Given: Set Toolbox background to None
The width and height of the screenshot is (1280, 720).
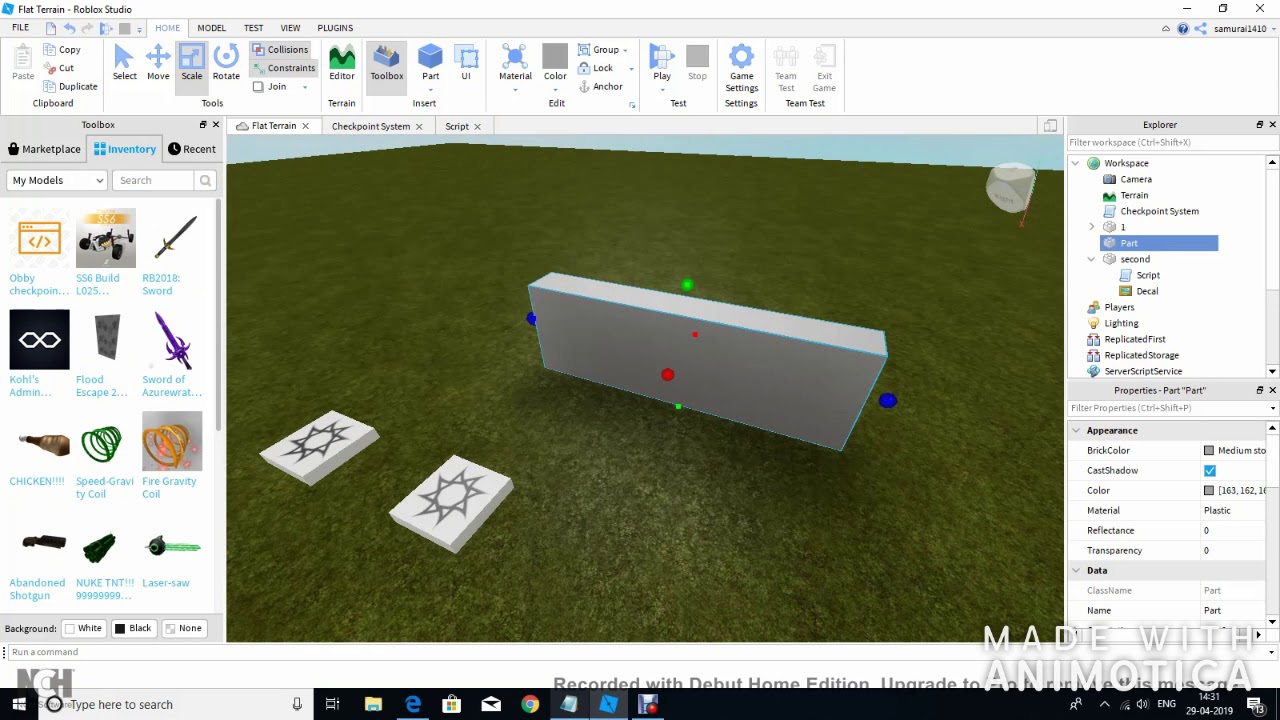Looking at the screenshot, I should click(x=183, y=628).
